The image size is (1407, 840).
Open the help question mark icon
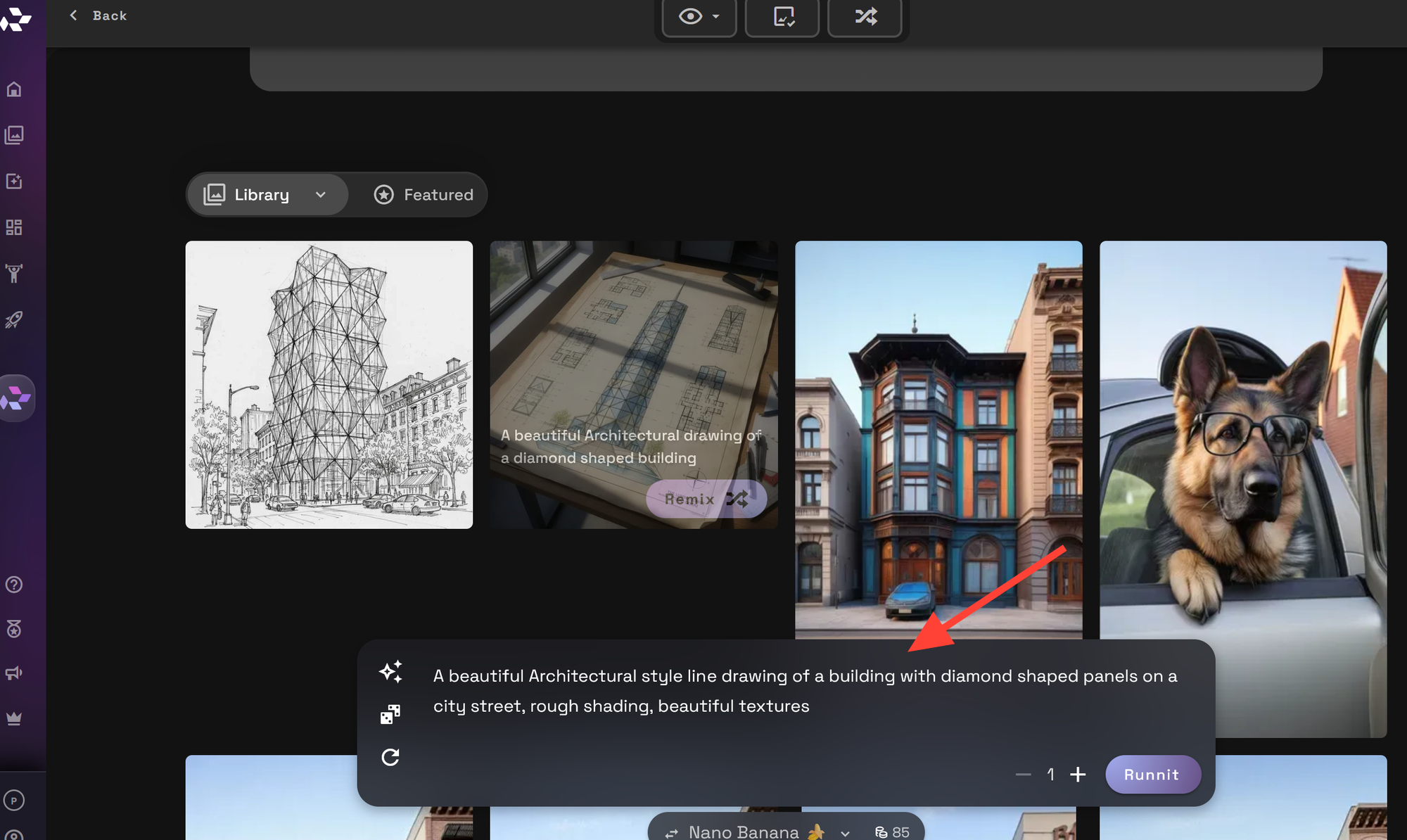(x=14, y=585)
